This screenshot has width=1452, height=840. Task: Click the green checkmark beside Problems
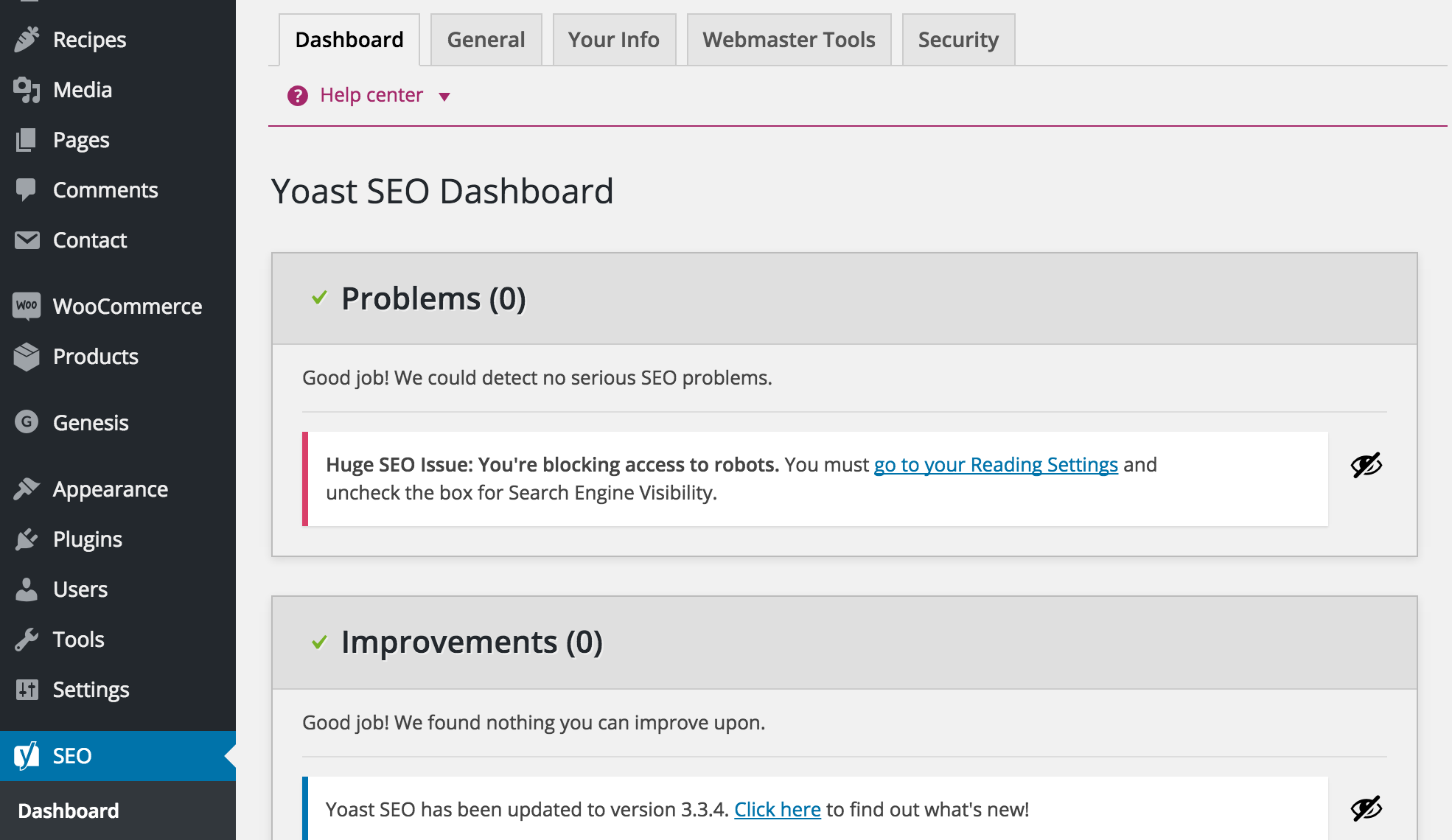pyautogui.click(x=319, y=298)
